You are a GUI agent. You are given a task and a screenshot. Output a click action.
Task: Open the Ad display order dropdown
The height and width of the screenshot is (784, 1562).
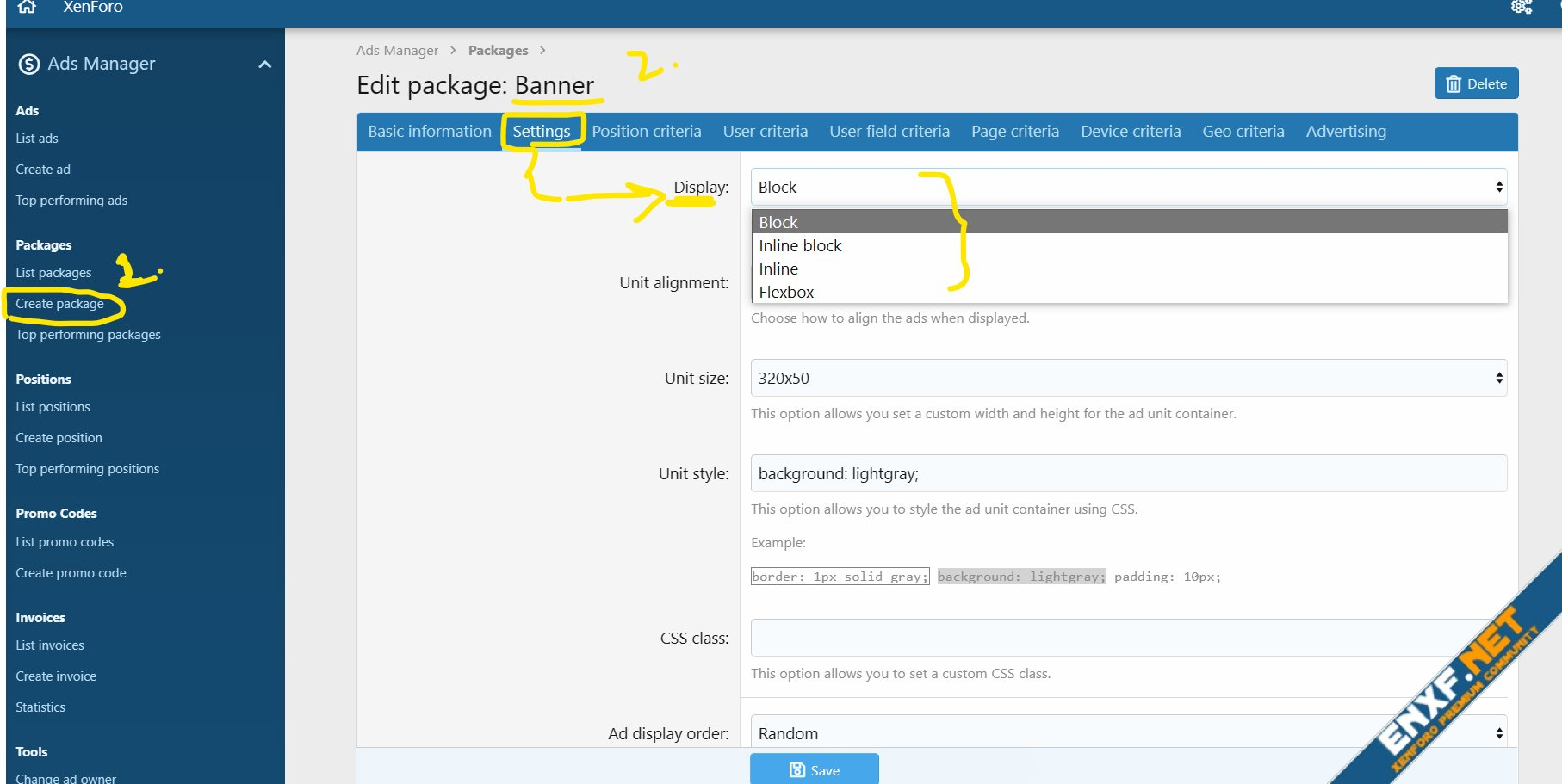point(1128,732)
